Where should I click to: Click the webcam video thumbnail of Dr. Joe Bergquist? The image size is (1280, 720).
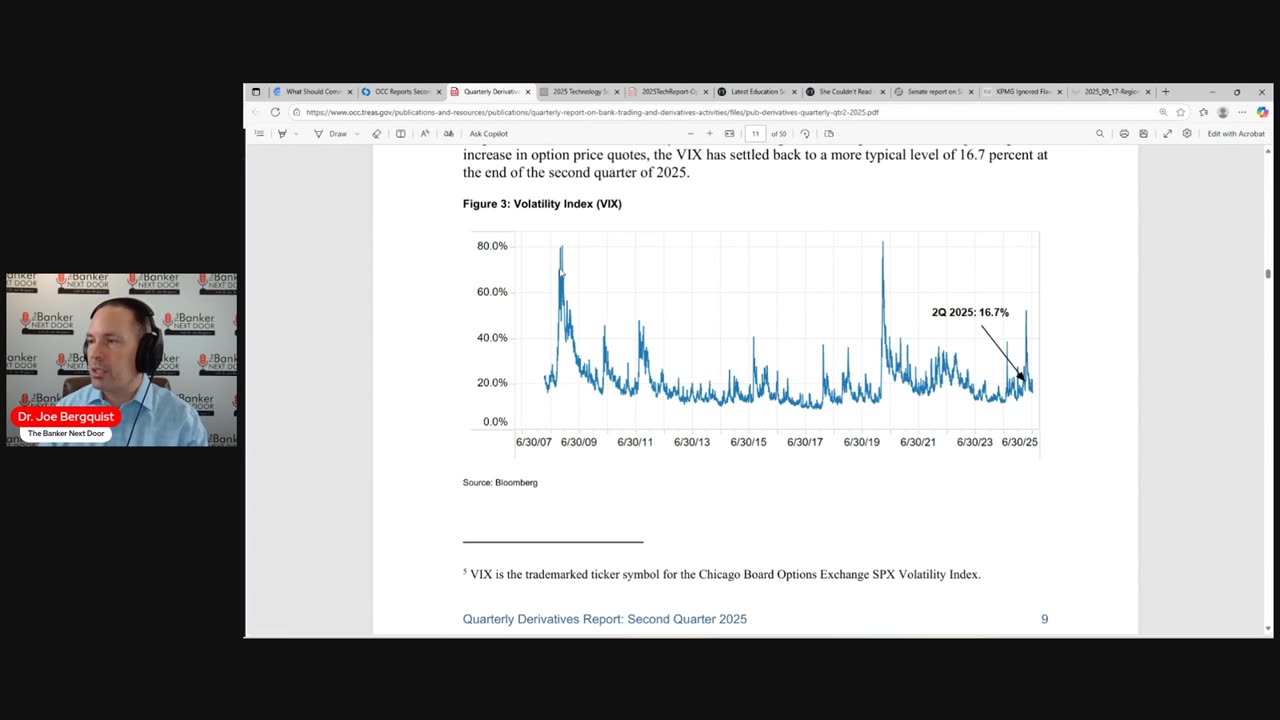(121, 359)
